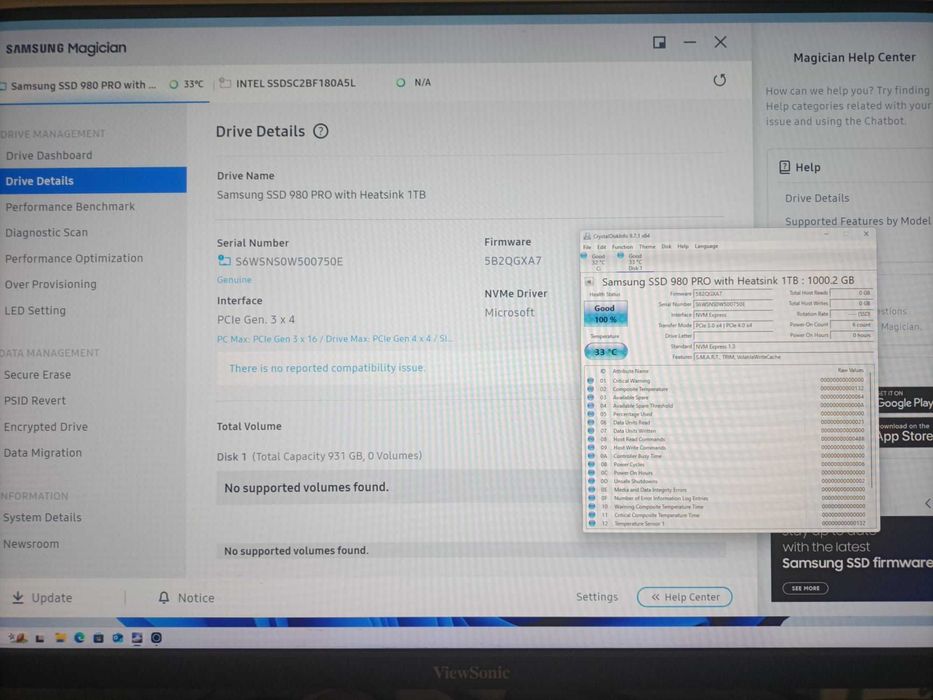Open System Details page
The width and height of the screenshot is (933, 700).
point(42,517)
